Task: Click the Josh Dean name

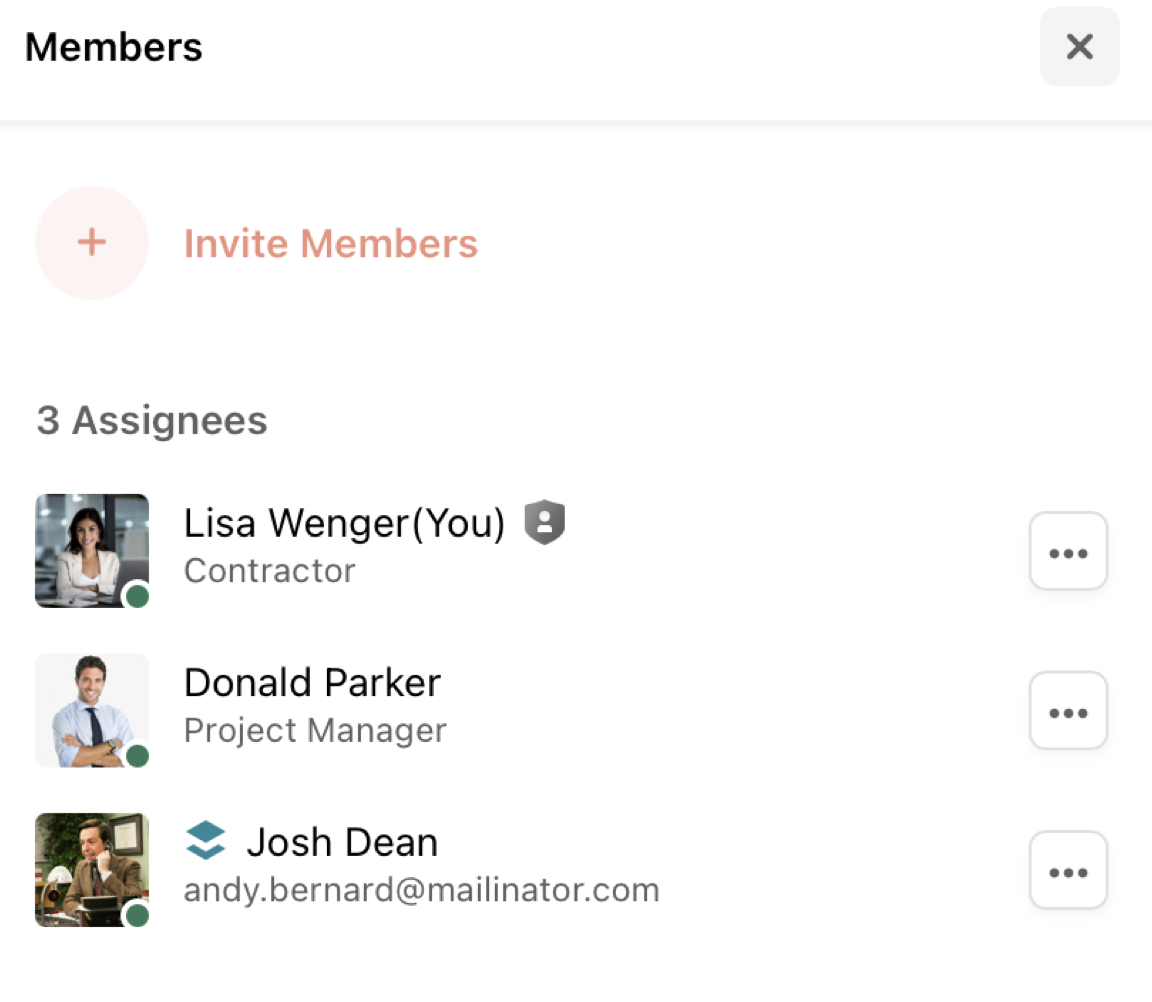Action: pos(342,842)
